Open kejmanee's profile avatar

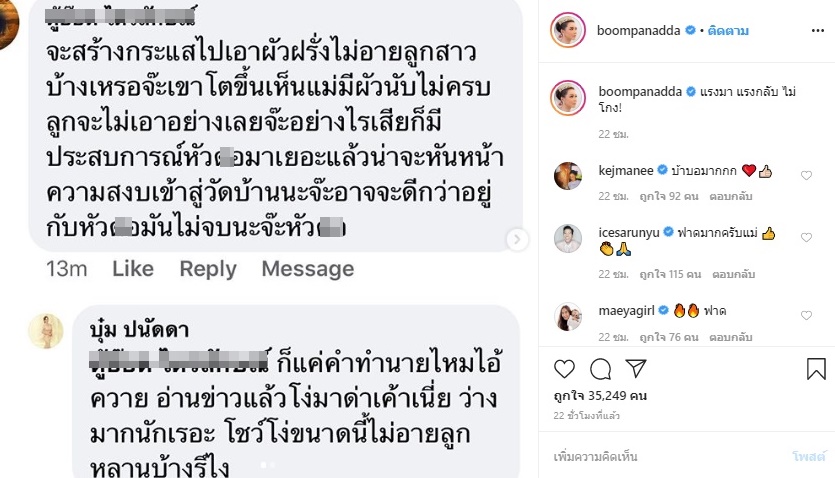[x=568, y=176]
